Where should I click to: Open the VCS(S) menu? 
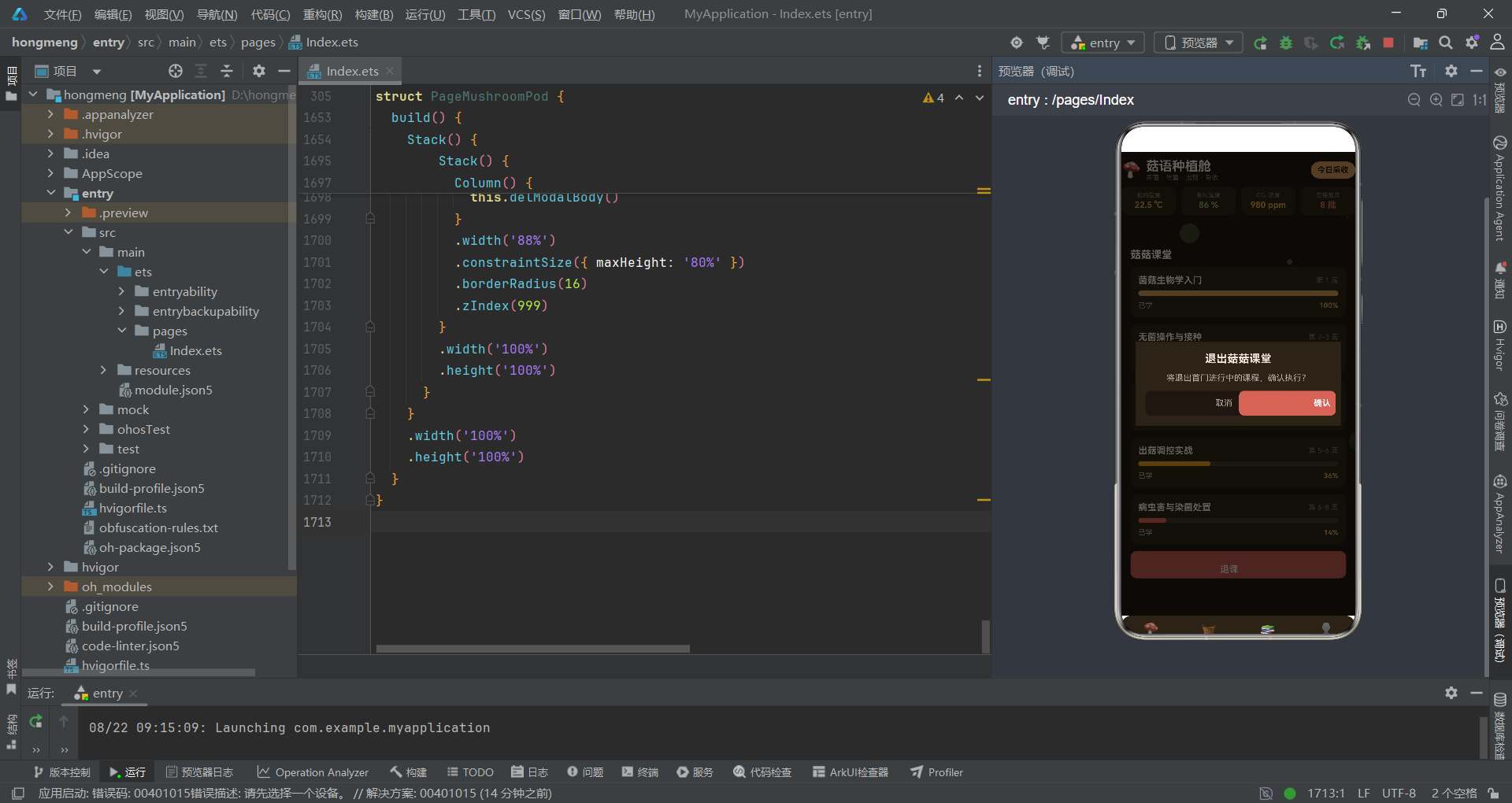(526, 14)
